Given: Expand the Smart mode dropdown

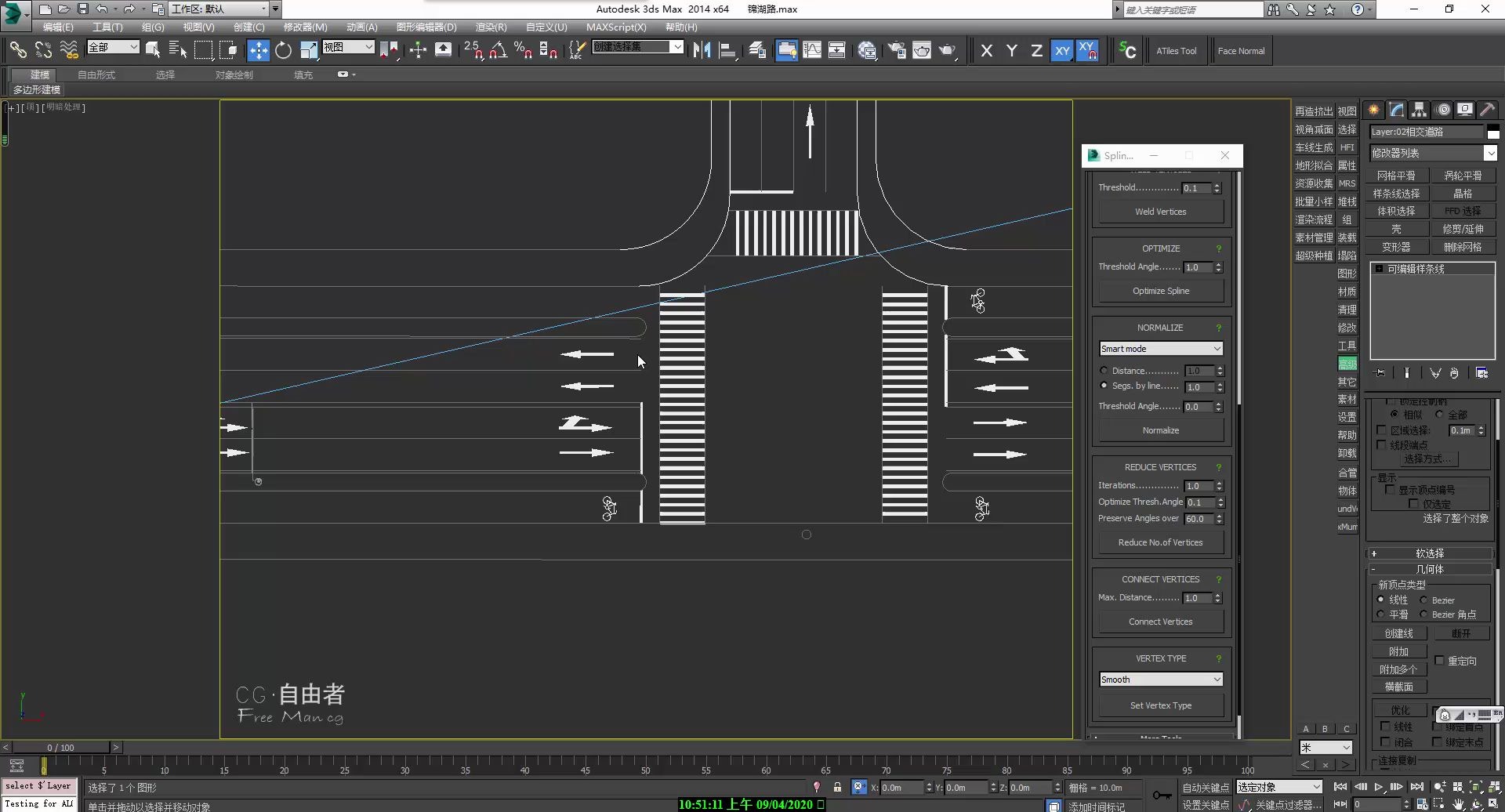Looking at the screenshot, I should pyautogui.click(x=1160, y=349).
